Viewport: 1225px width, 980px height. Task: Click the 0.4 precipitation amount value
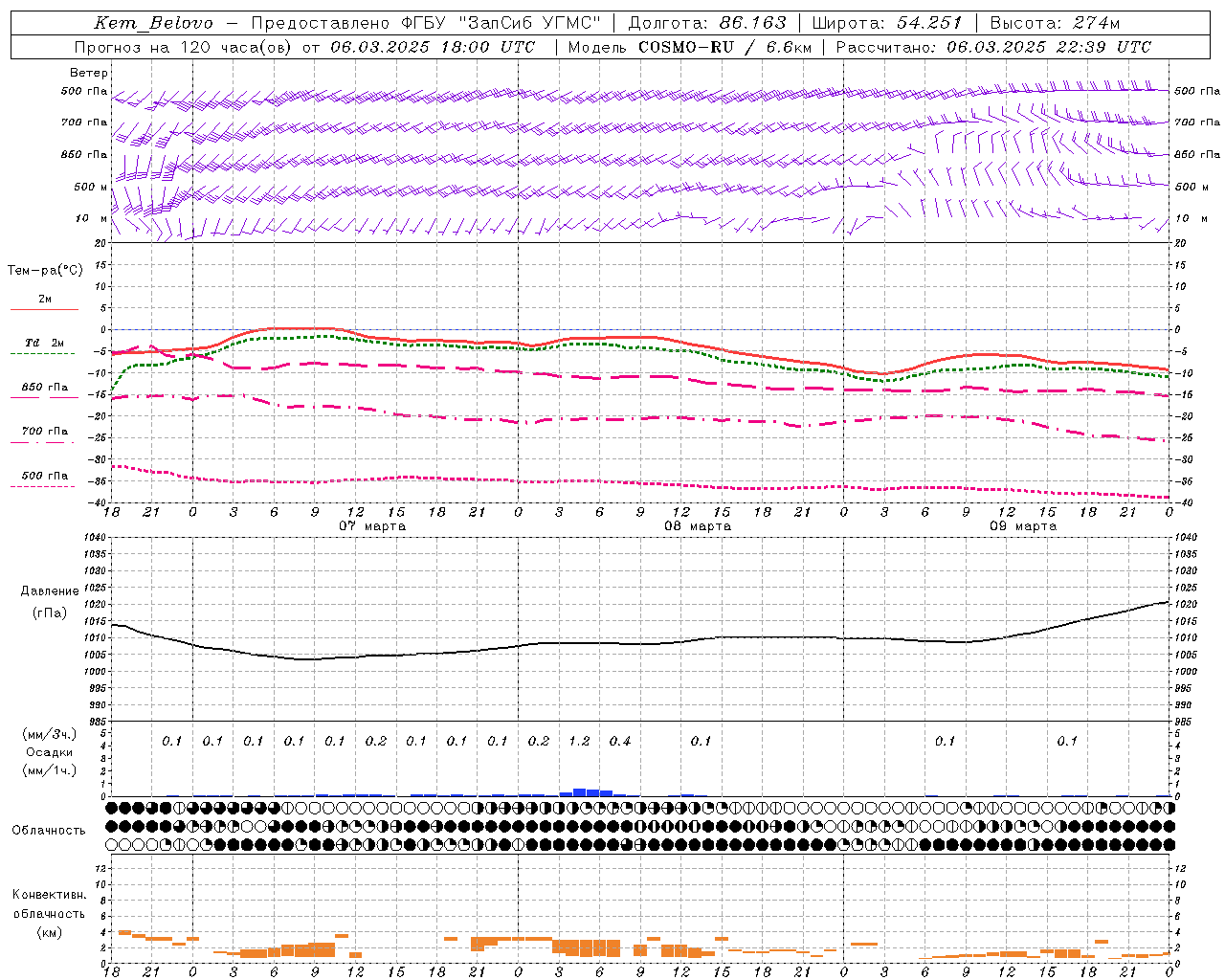coord(620,741)
